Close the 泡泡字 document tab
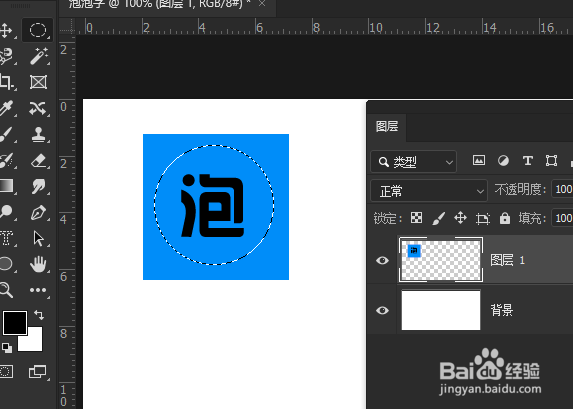Screen dimensions: 573x409 tap(262, 3)
